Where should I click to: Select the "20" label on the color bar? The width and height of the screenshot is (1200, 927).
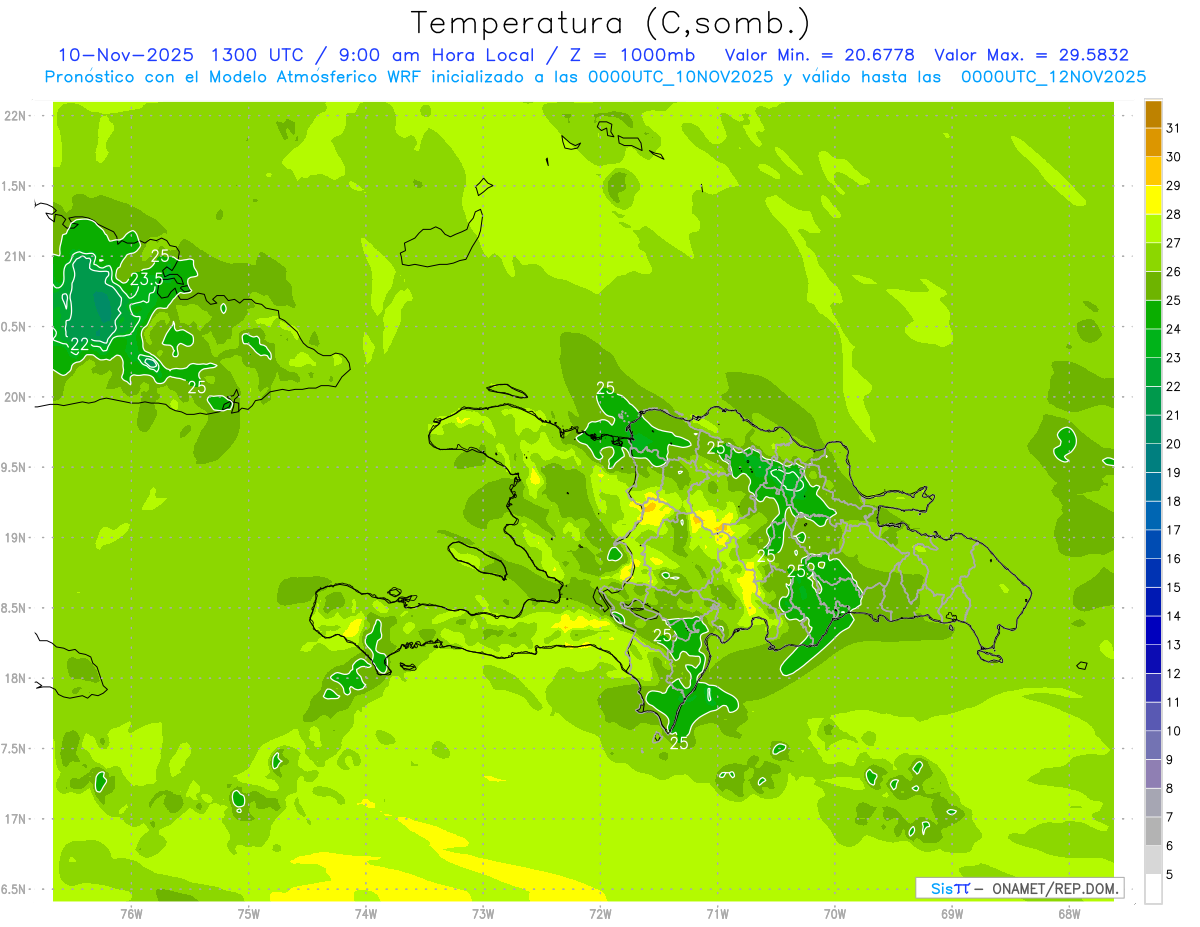point(1174,444)
